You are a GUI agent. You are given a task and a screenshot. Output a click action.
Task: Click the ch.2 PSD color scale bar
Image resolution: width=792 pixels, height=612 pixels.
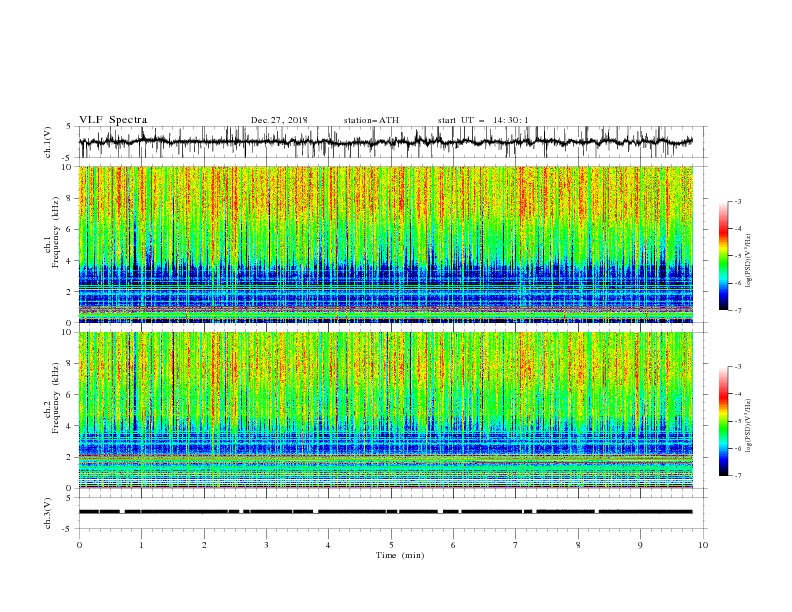tap(723, 421)
